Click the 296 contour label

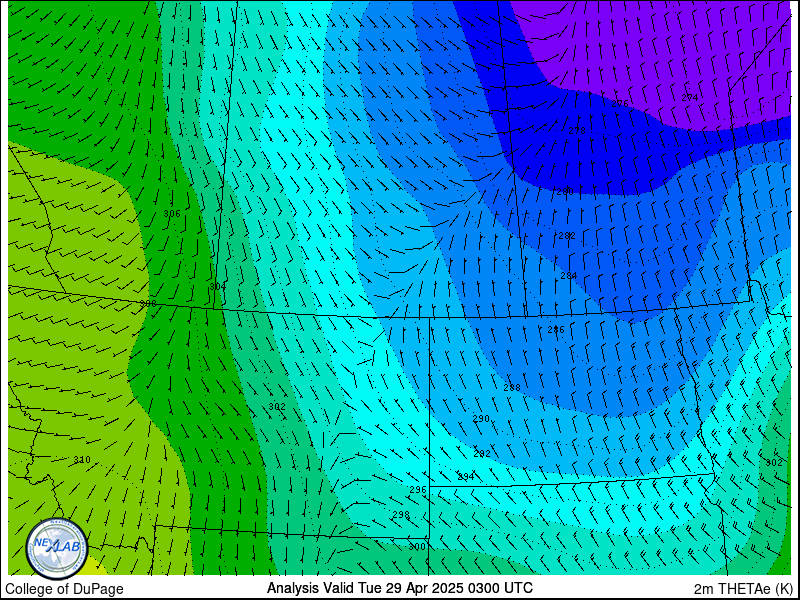pos(418,490)
